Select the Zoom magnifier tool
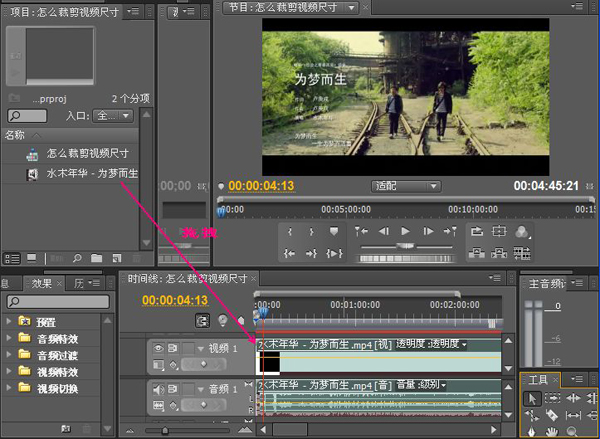Screen dimensions: 600x439 (x=572, y=431)
